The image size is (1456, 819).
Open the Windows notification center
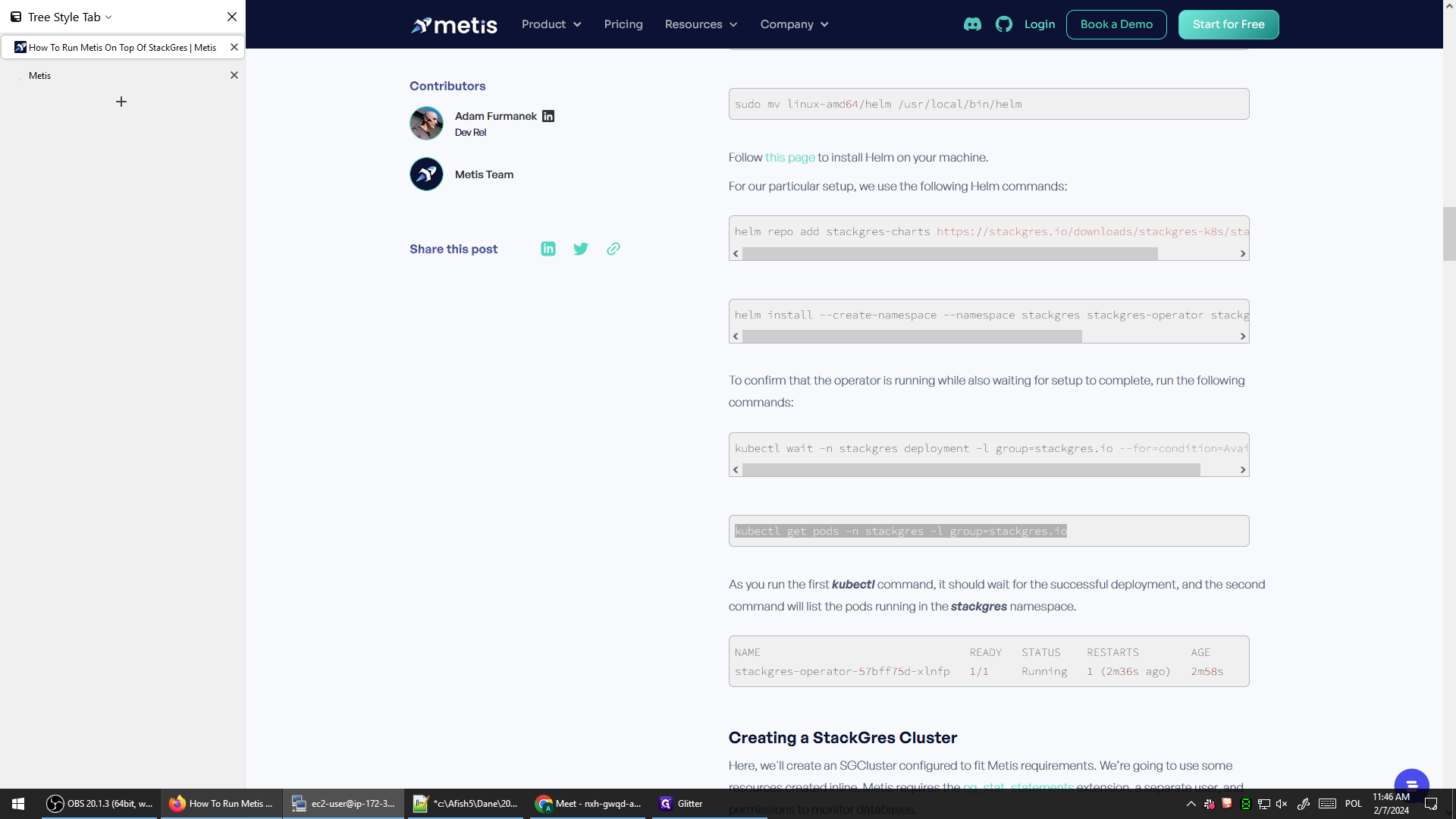click(1431, 804)
